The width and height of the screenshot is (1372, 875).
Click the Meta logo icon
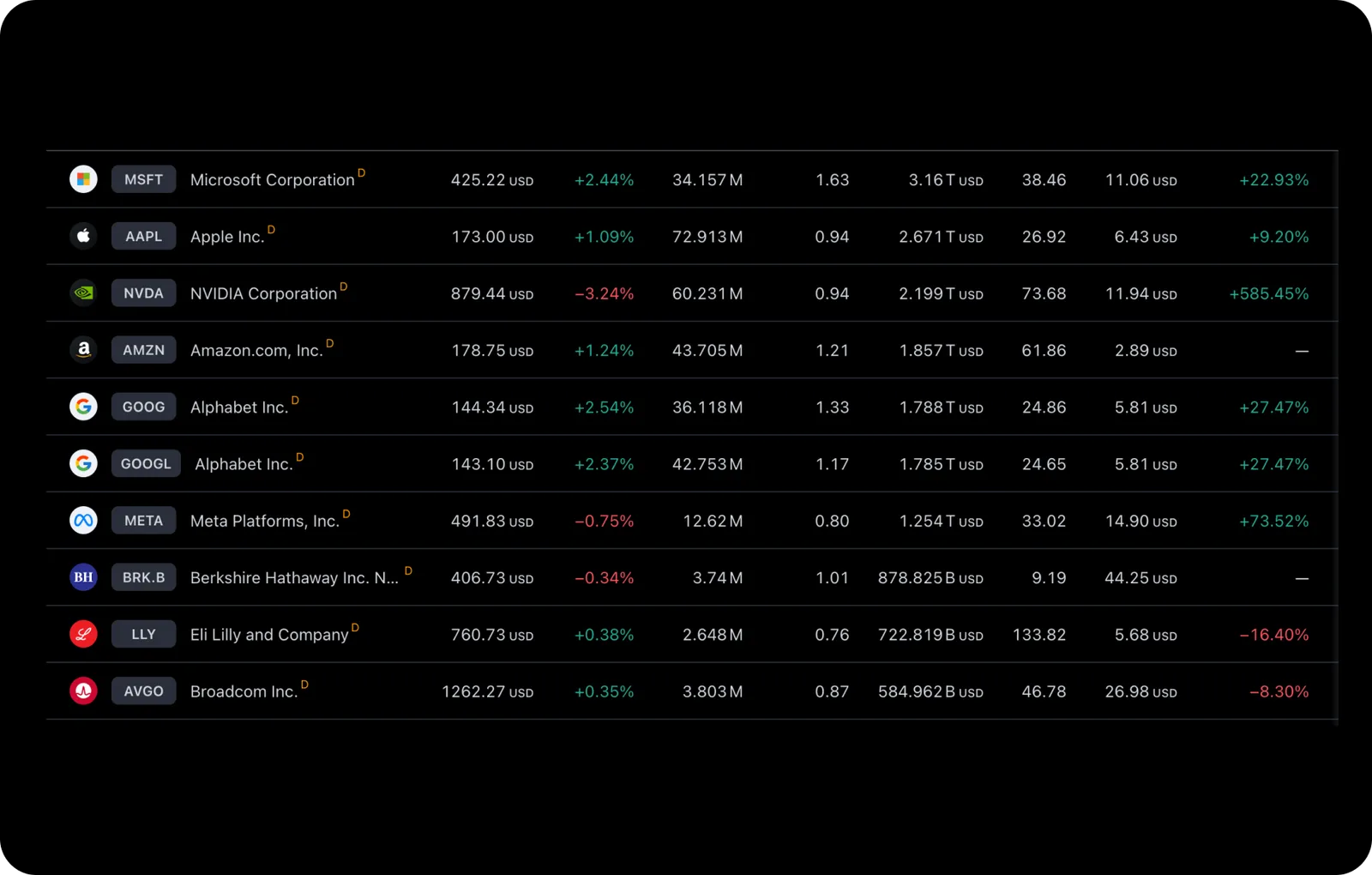tap(83, 521)
